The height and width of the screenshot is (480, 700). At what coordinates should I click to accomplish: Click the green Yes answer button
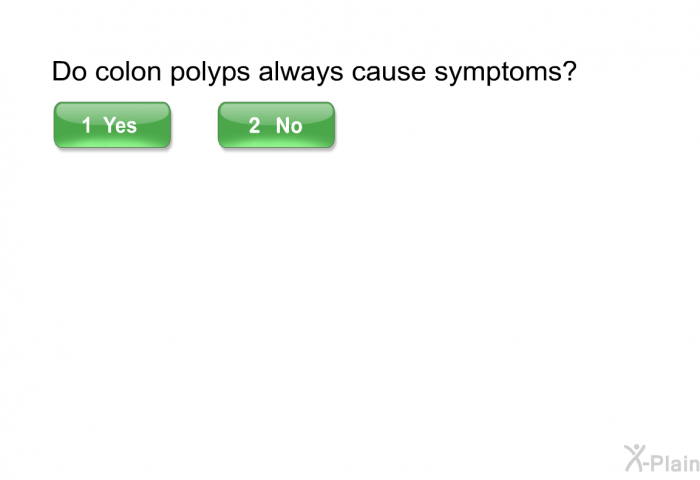point(112,125)
